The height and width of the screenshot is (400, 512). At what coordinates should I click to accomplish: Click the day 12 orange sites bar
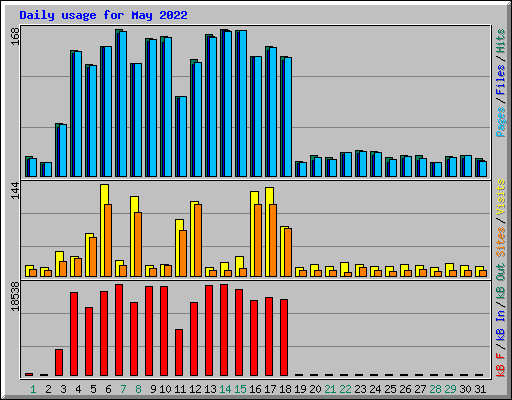pyautogui.click(x=198, y=240)
